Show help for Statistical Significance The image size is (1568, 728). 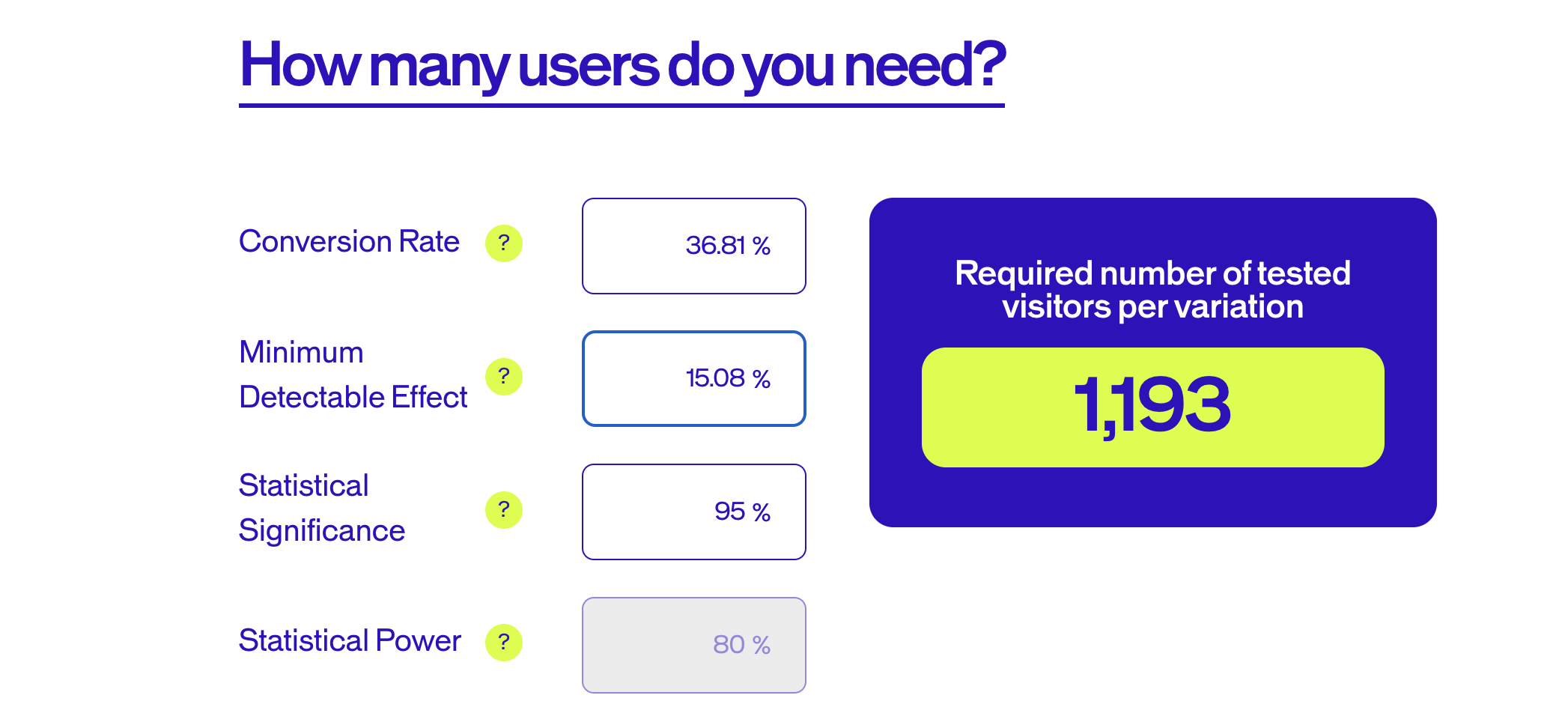pos(504,510)
